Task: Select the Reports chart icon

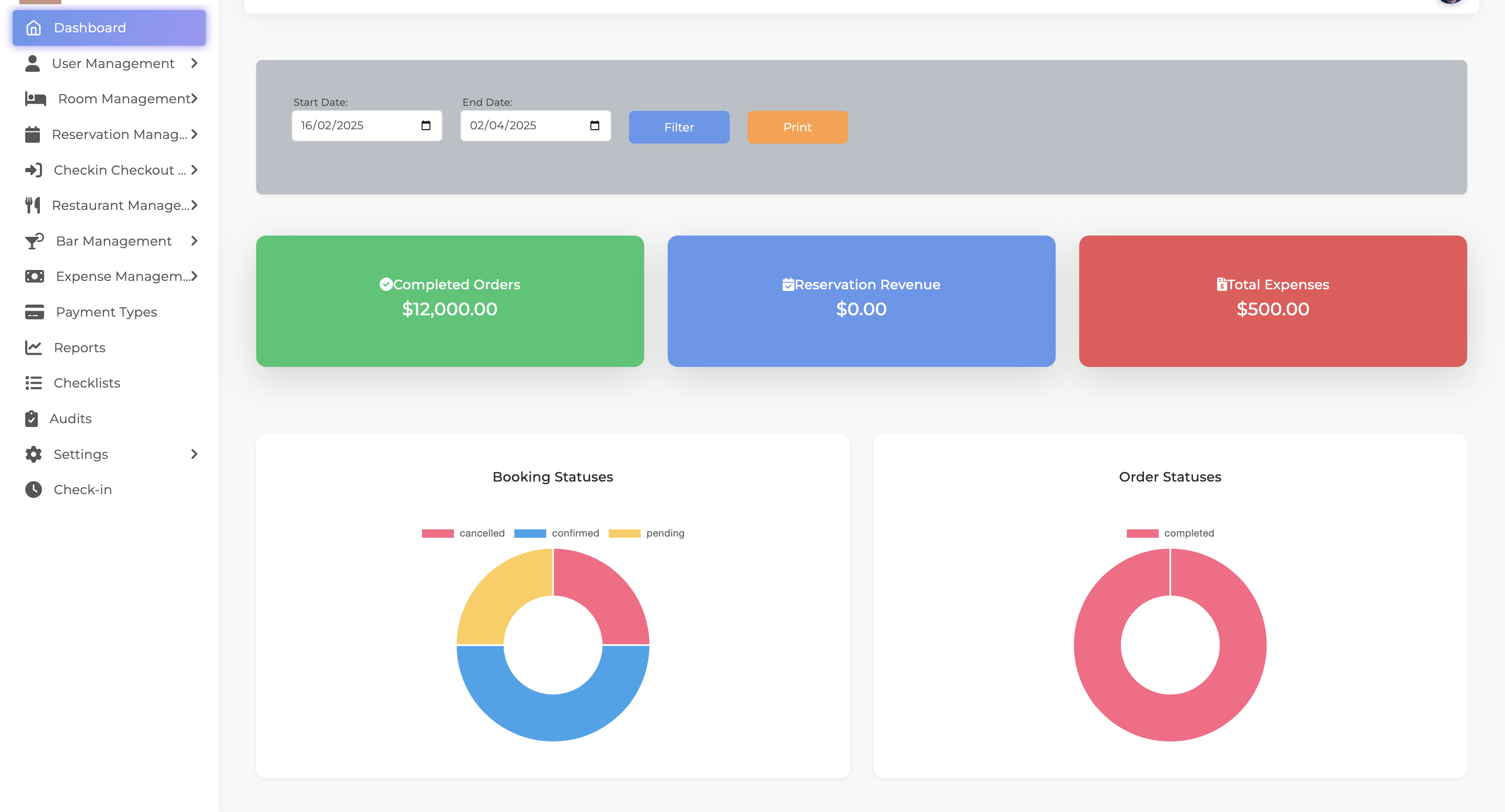Action: [x=33, y=347]
